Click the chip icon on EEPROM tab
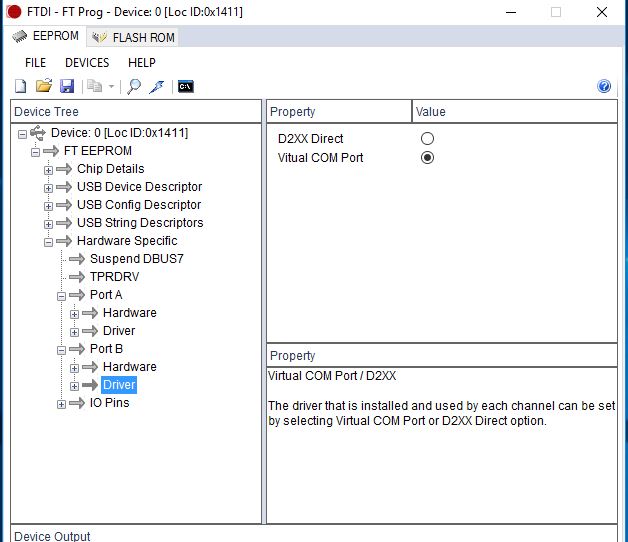 [20, 36]
